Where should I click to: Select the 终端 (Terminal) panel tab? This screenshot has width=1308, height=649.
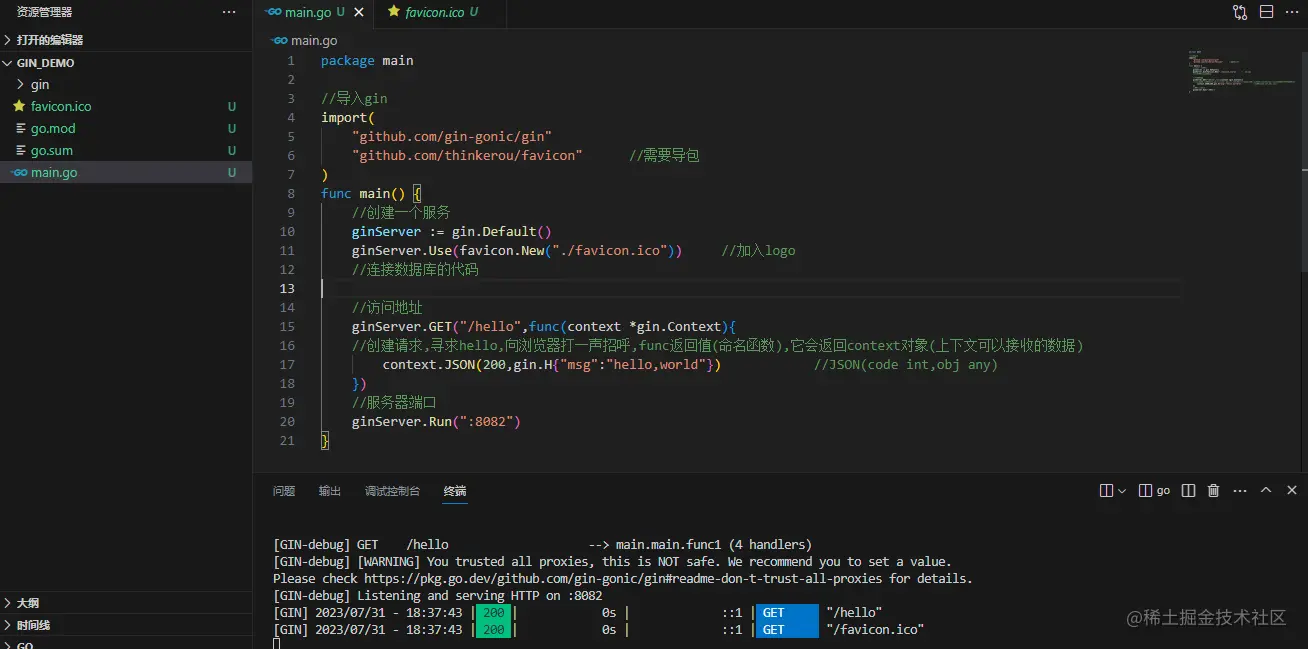(x=455, y=491)
